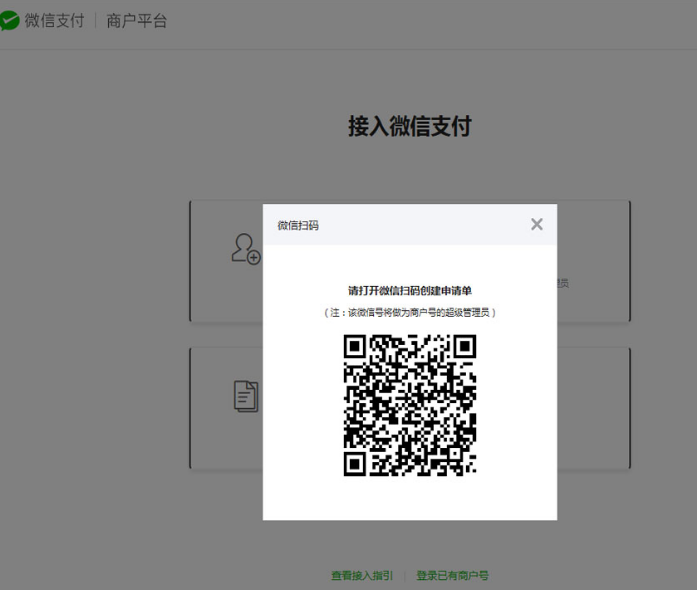Close the 微信扫码 dialog
Image resolution: width=697 pixels, height=590 pixels.
537,225
